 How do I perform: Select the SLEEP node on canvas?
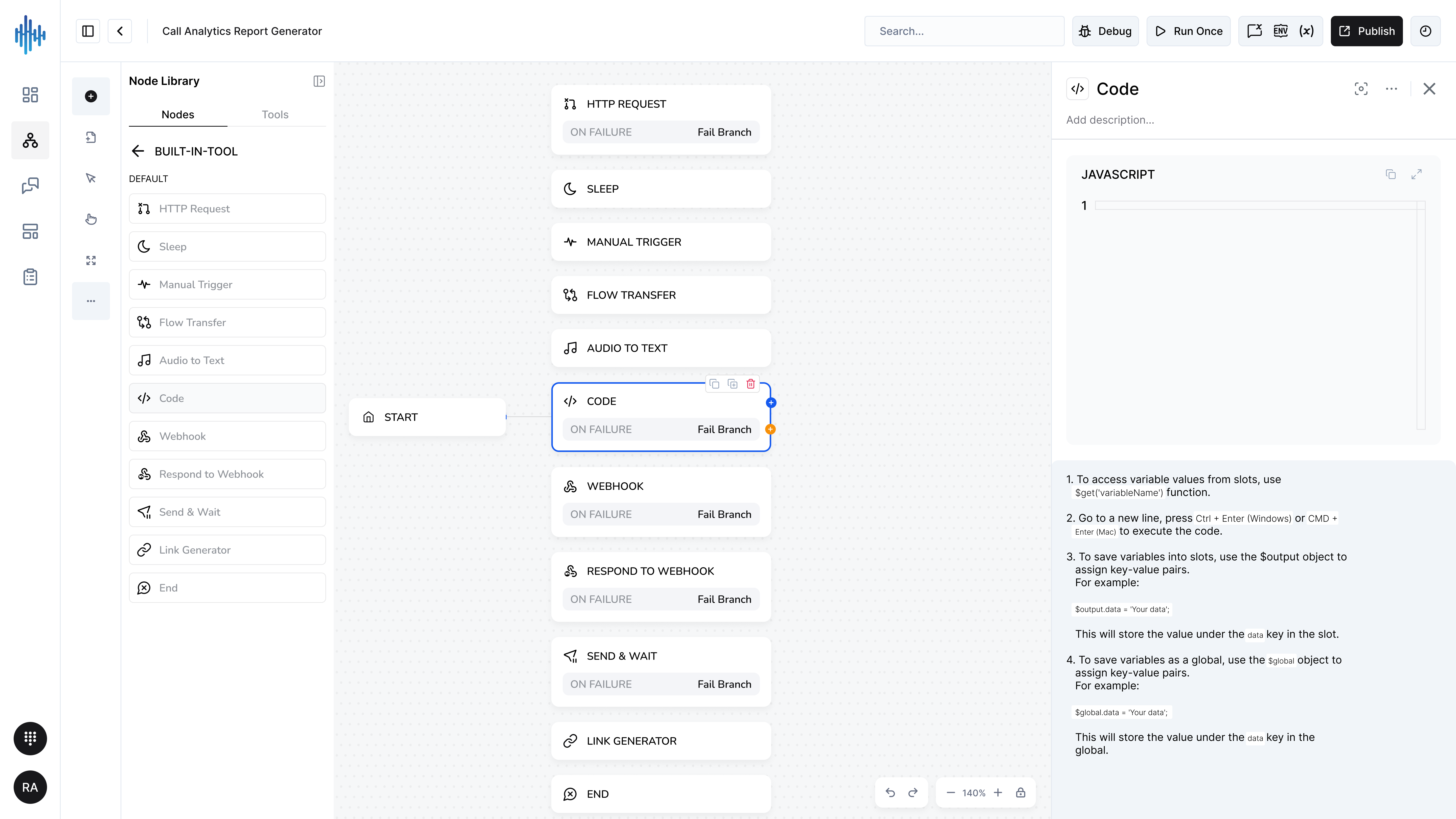tap(661, 189)
